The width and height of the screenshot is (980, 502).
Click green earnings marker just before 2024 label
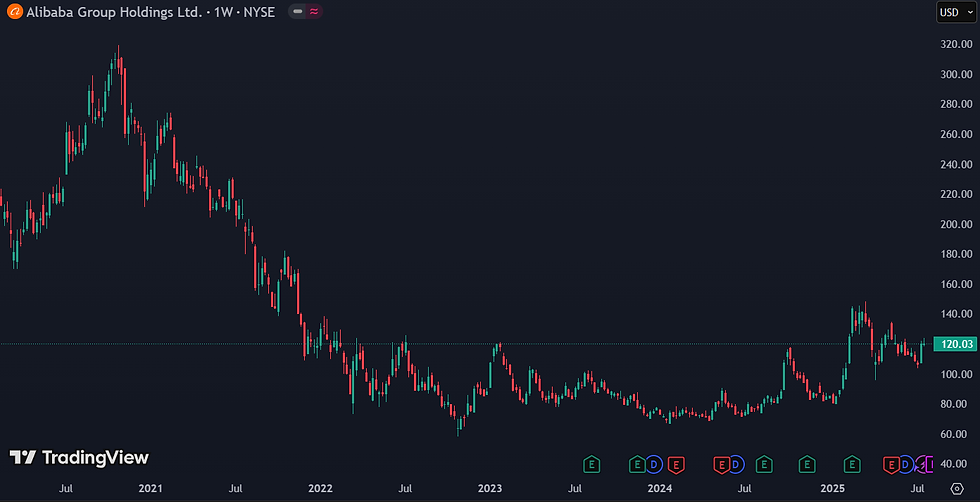point(637,464)
